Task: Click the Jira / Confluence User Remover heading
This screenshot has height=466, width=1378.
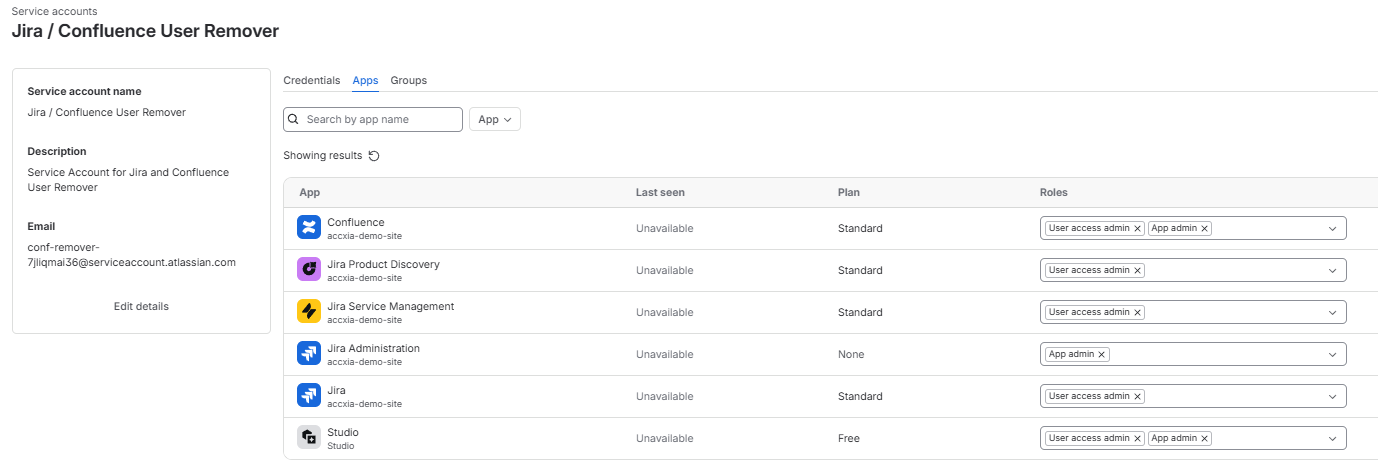Action: [145, 31]
